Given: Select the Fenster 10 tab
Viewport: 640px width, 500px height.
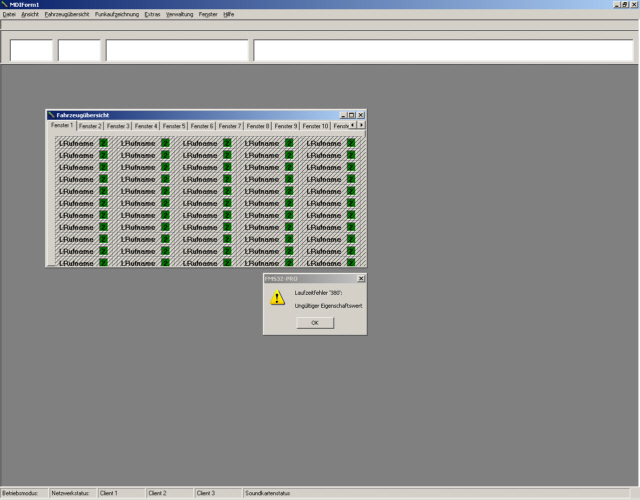Looking at the screenshot, I should (315, 126).
